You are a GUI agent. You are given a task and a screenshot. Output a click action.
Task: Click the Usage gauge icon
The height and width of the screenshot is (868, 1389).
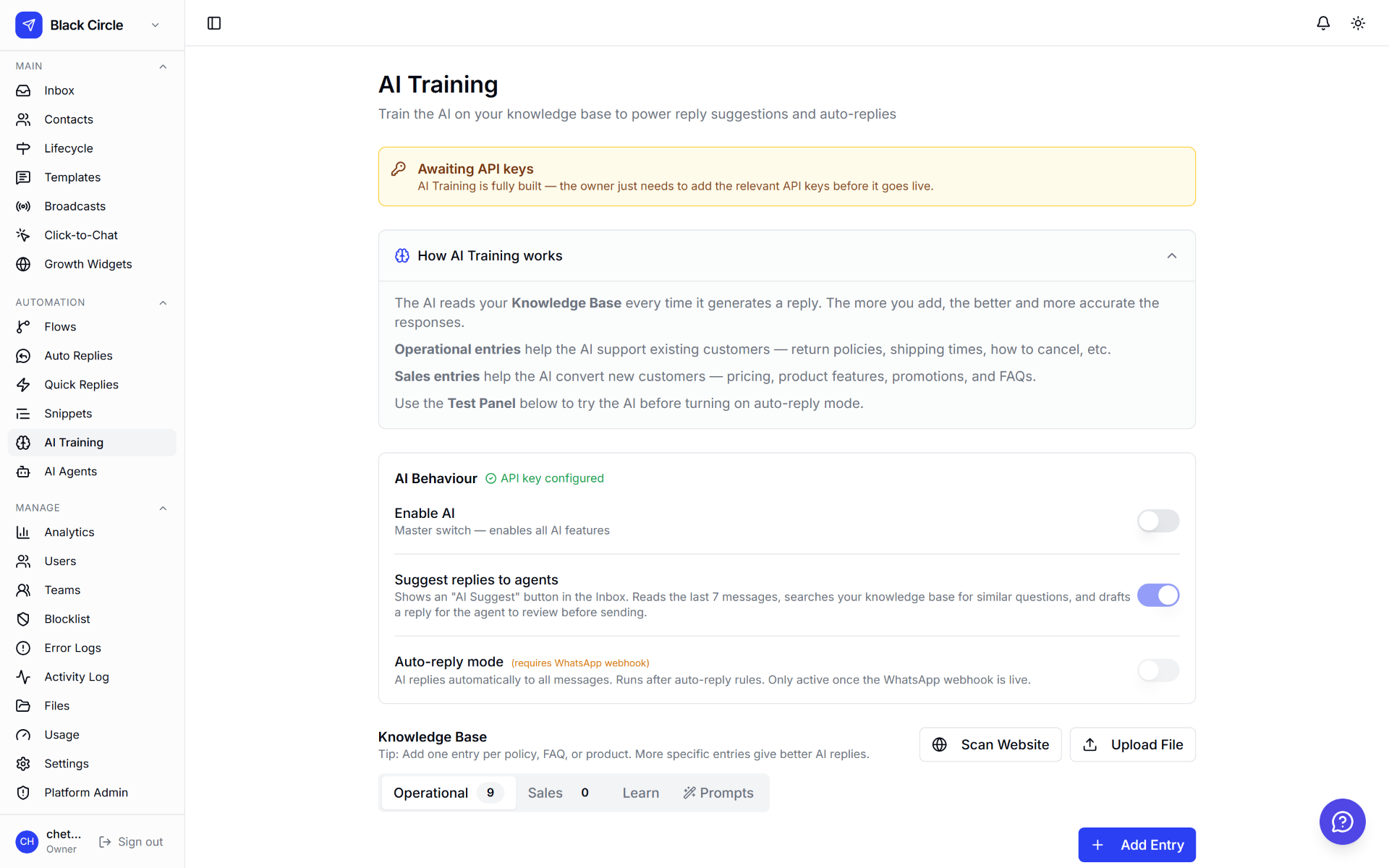tap(23, 735)
